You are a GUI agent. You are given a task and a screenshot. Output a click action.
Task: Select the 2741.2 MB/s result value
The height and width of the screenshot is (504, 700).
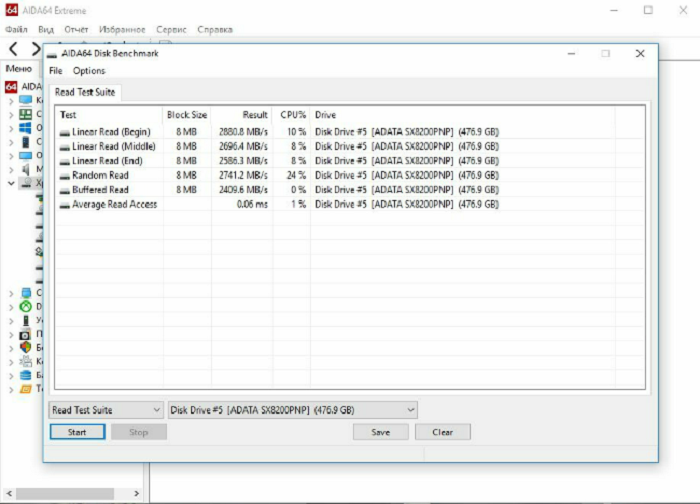click(x=243, y=175)
